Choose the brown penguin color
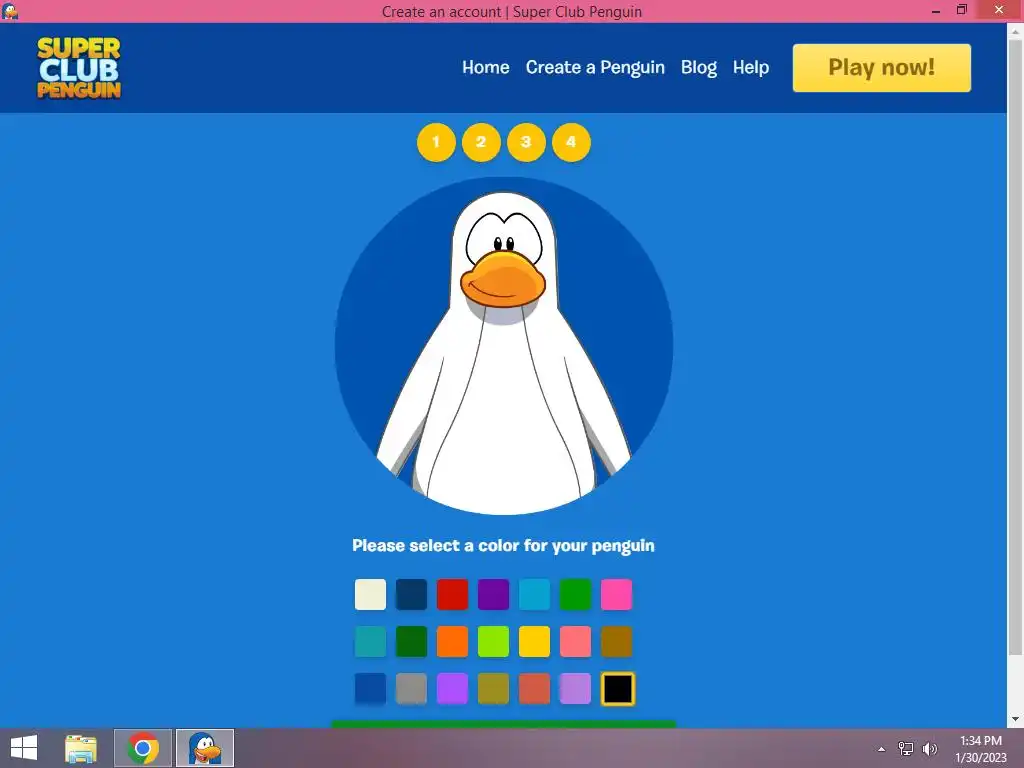This screenshot has height=768, width=1024. 616,641
